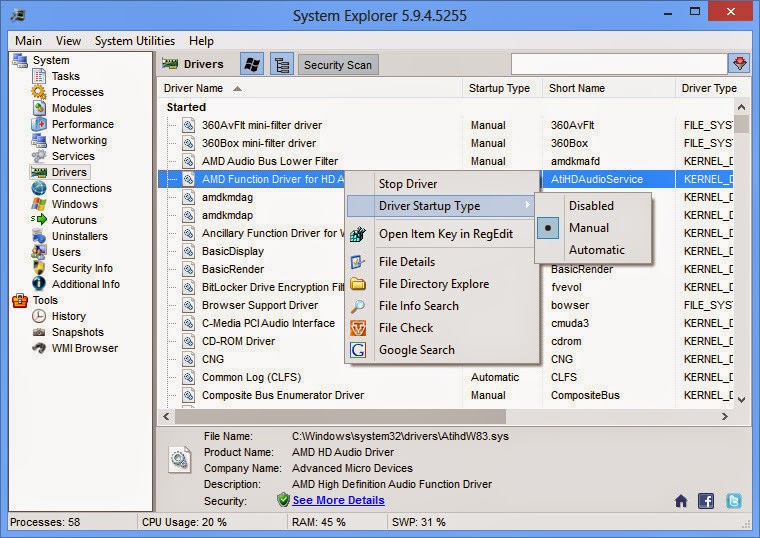Open the Uninstallers section
Screen dimensions: 760x538
click(x=80, y=236)
